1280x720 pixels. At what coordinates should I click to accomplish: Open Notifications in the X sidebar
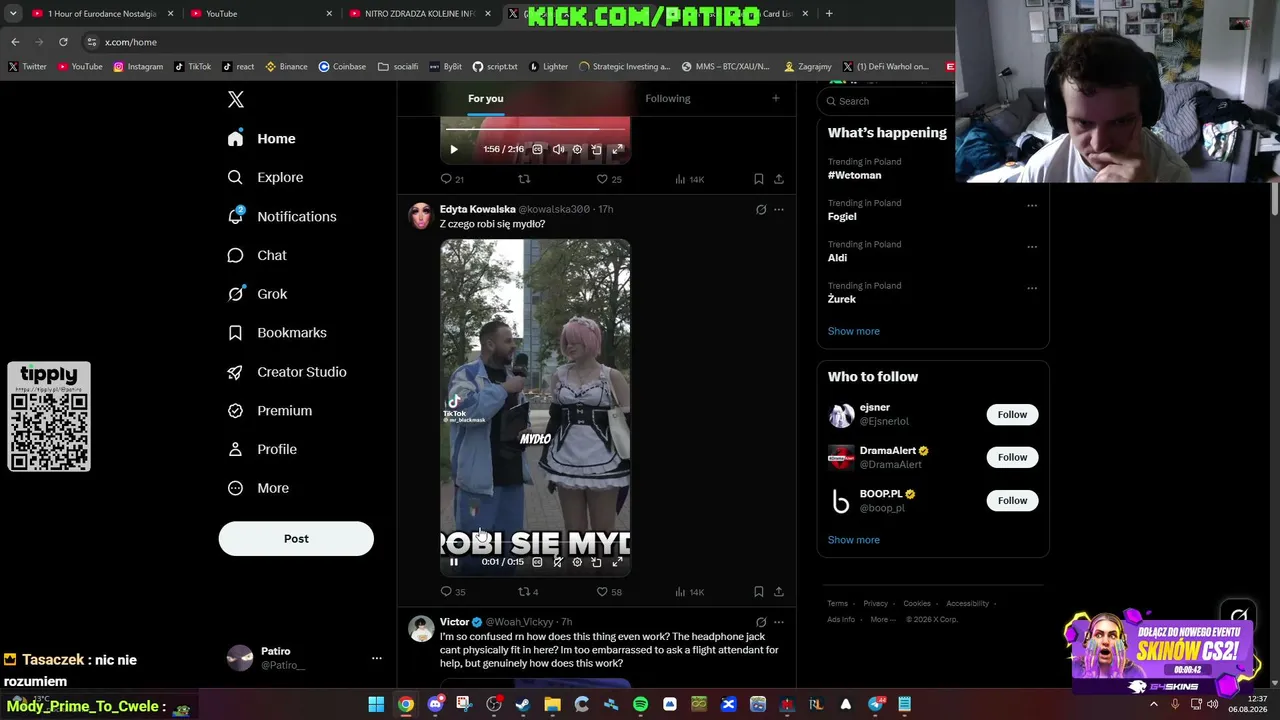(x=281, y=216)
